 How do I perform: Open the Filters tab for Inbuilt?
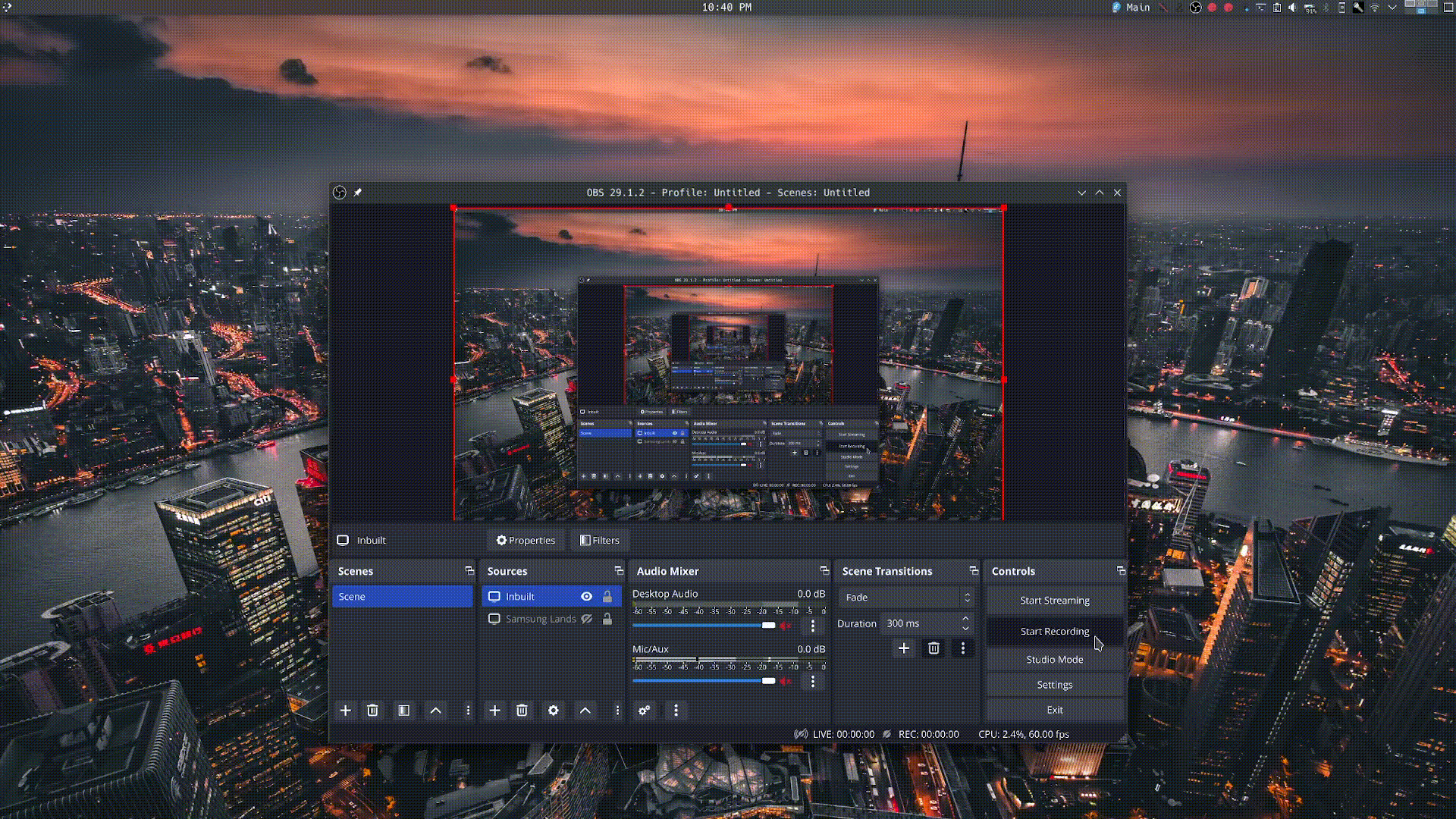coord(599,541)
